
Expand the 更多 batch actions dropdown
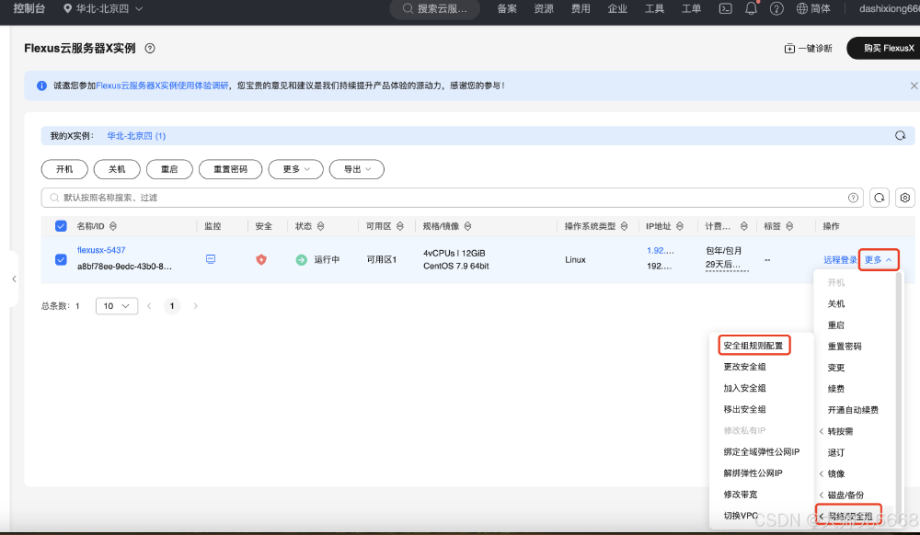[296, 169]
